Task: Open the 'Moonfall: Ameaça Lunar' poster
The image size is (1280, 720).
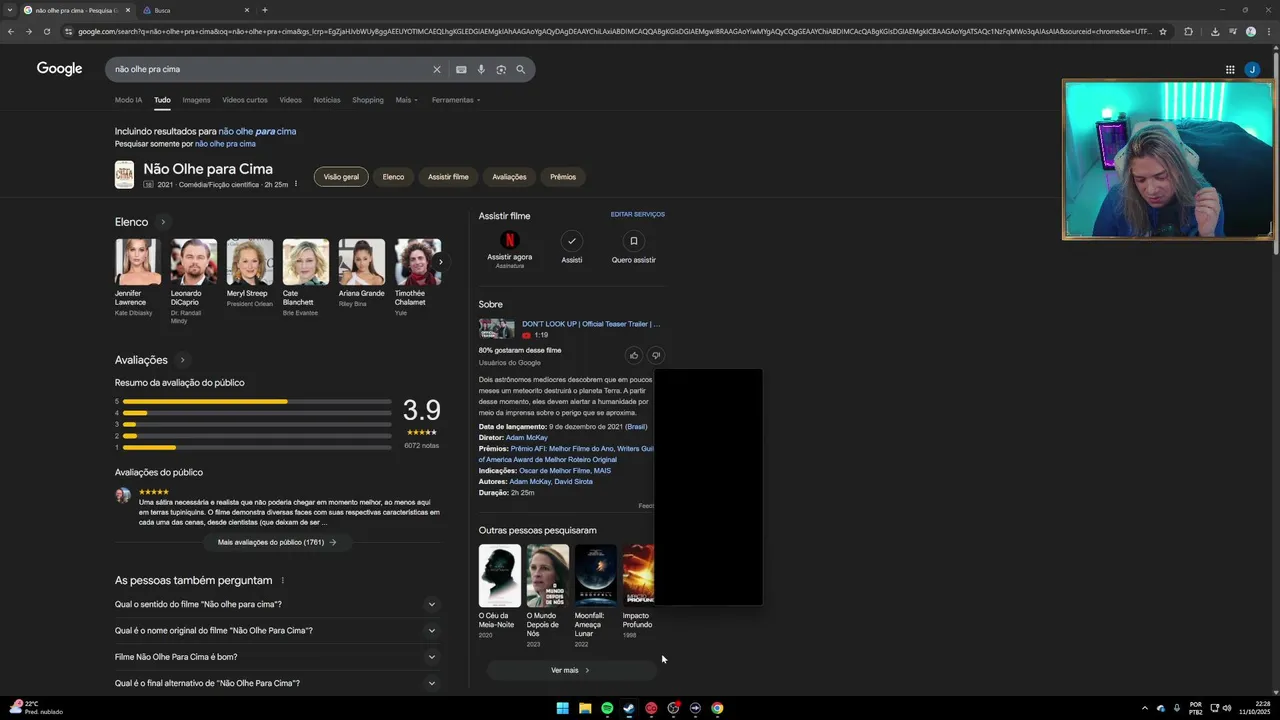Action: coord(596,575)
